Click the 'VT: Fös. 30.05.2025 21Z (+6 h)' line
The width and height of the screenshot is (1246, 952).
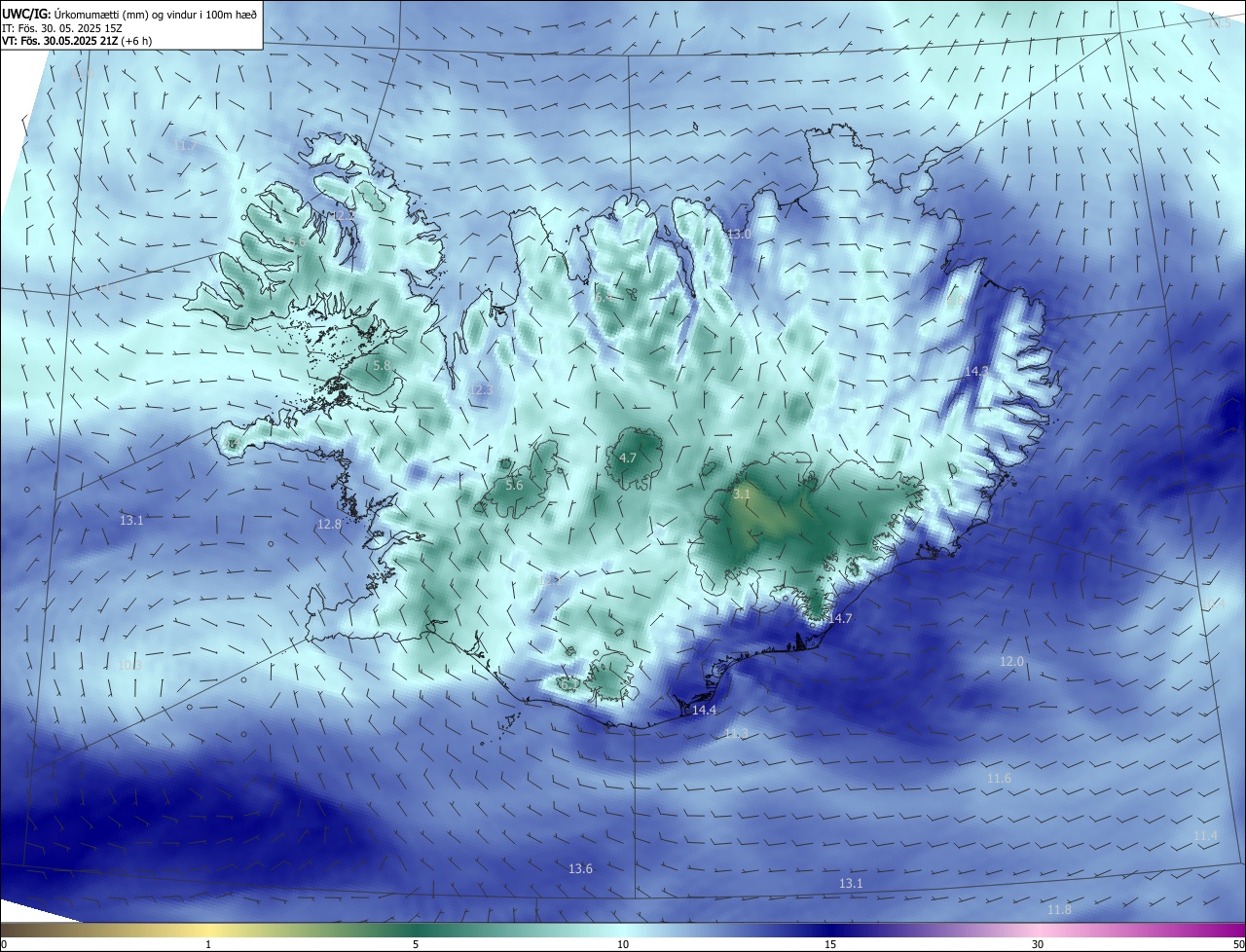click(77, 41)
